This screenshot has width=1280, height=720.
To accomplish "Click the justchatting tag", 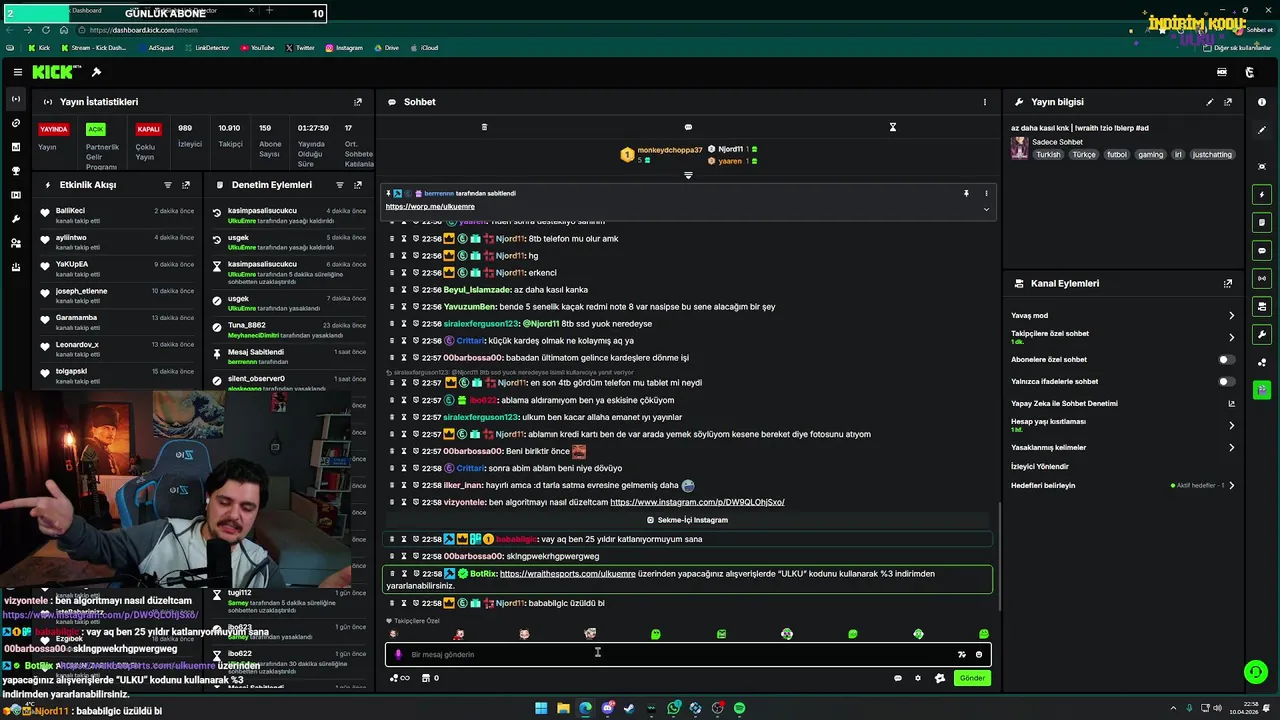I will 1213,155.
